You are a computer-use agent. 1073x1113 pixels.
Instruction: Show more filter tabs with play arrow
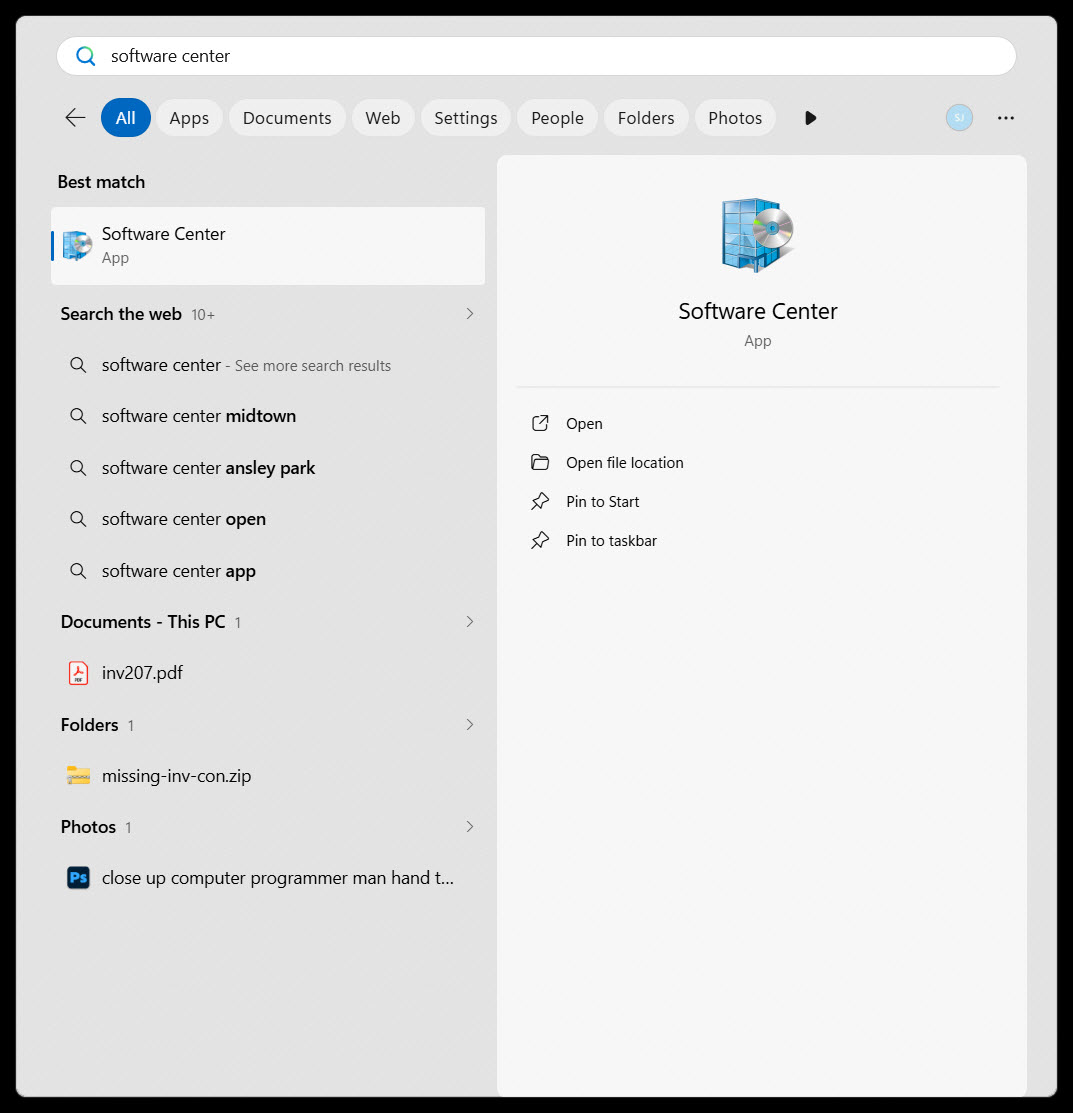coord(810,118)
